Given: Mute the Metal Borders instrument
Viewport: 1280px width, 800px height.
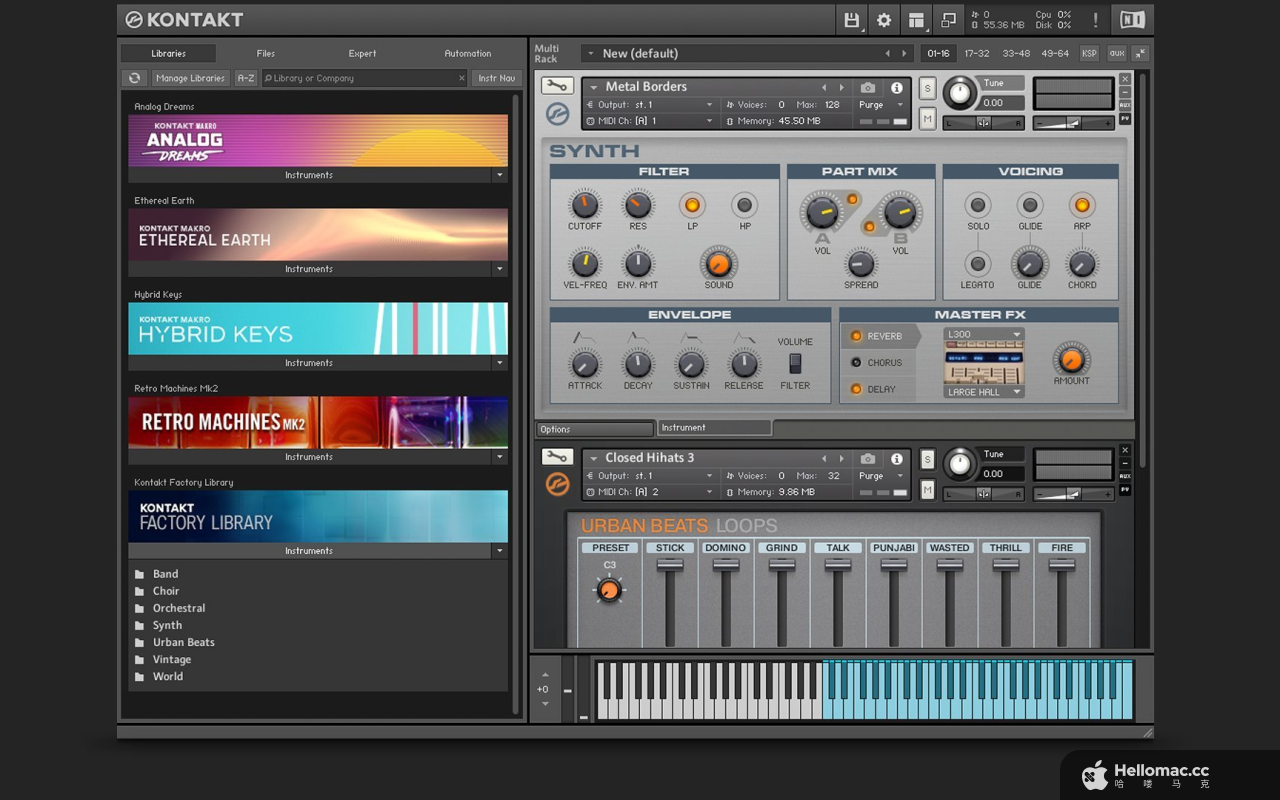Looking at the screenshot, I should [x=927, y=118].
